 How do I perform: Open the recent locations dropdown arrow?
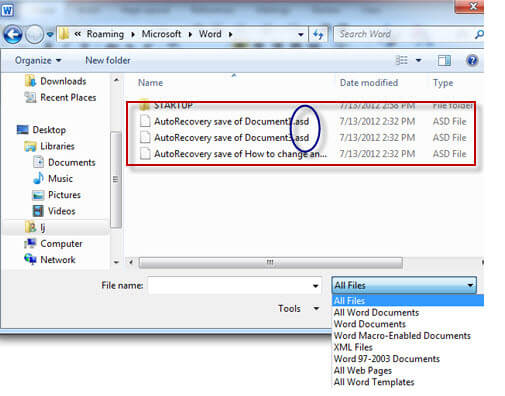(x=50, y=34)
